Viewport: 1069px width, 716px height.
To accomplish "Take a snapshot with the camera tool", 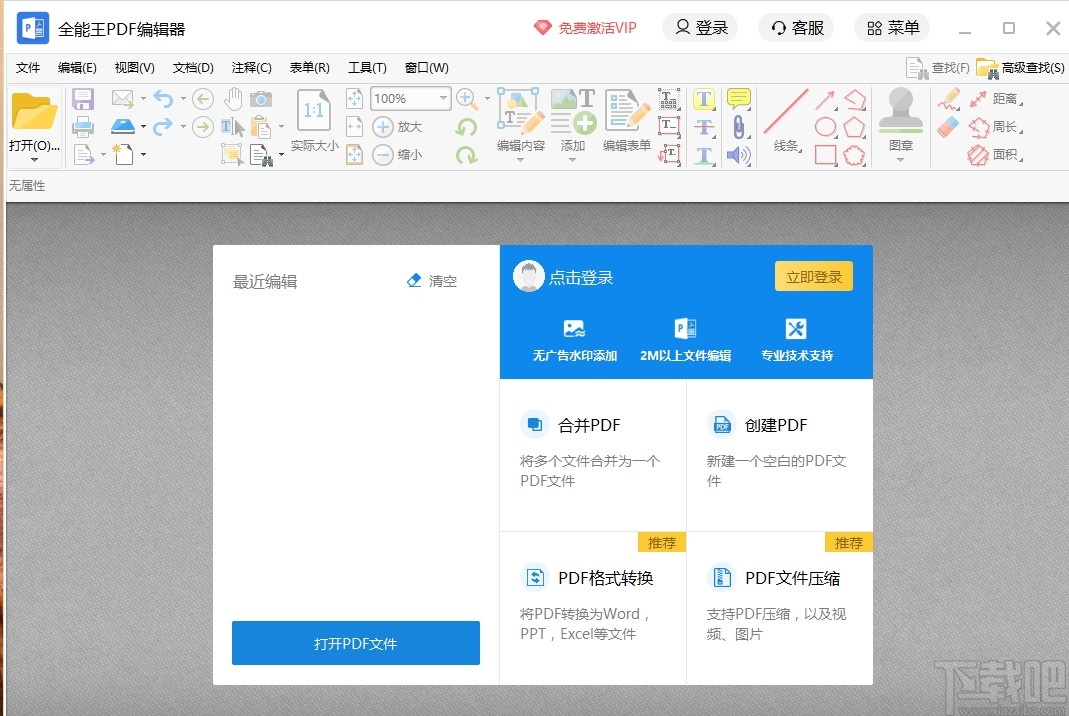I will coord(261,99).
